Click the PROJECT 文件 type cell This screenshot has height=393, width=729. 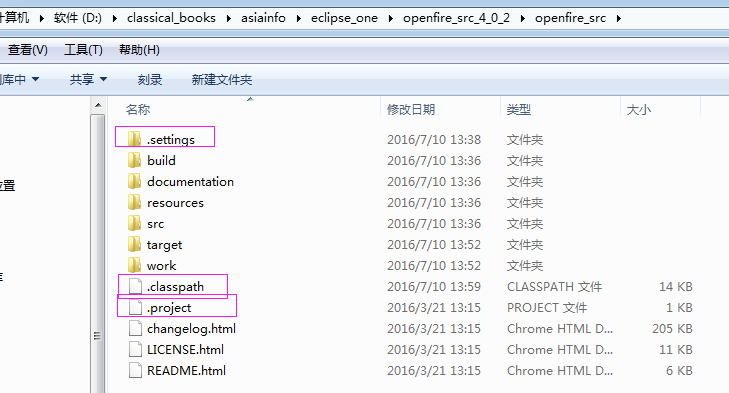pos(547,307)
